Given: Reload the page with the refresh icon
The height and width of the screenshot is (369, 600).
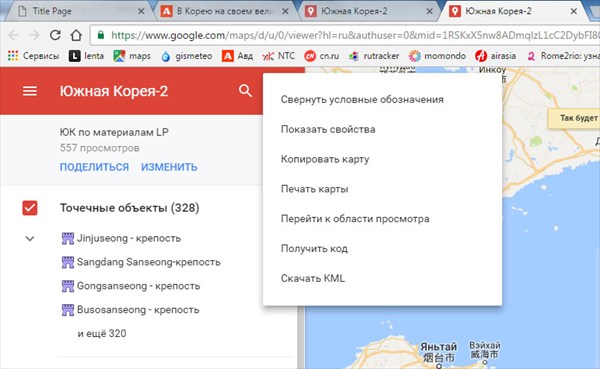Looking at the screenshot, I should coord(55,35).
